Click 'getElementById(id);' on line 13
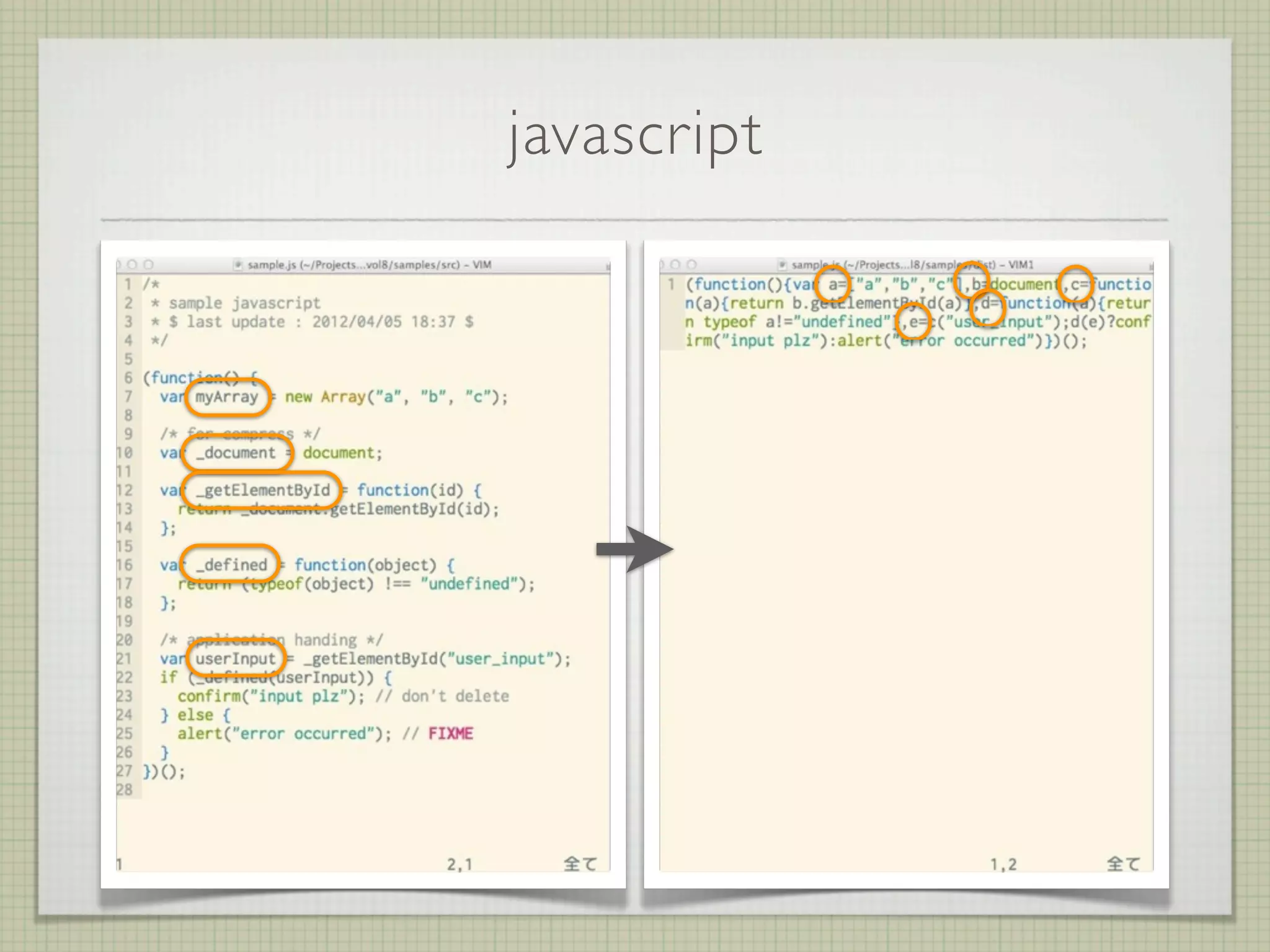Screen dimensions: 1270x952 pyautogui.click(x=414, y=509)
